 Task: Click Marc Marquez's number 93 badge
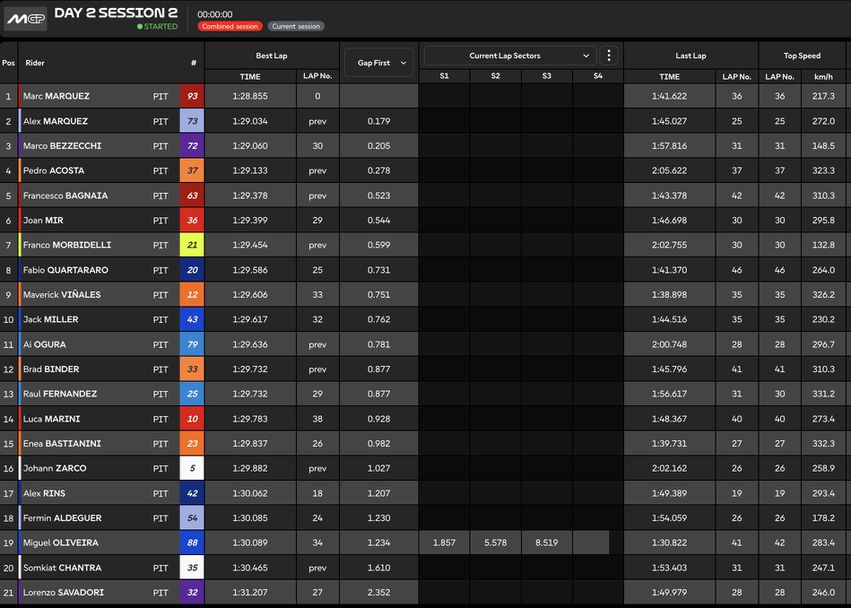coord(192,96)
